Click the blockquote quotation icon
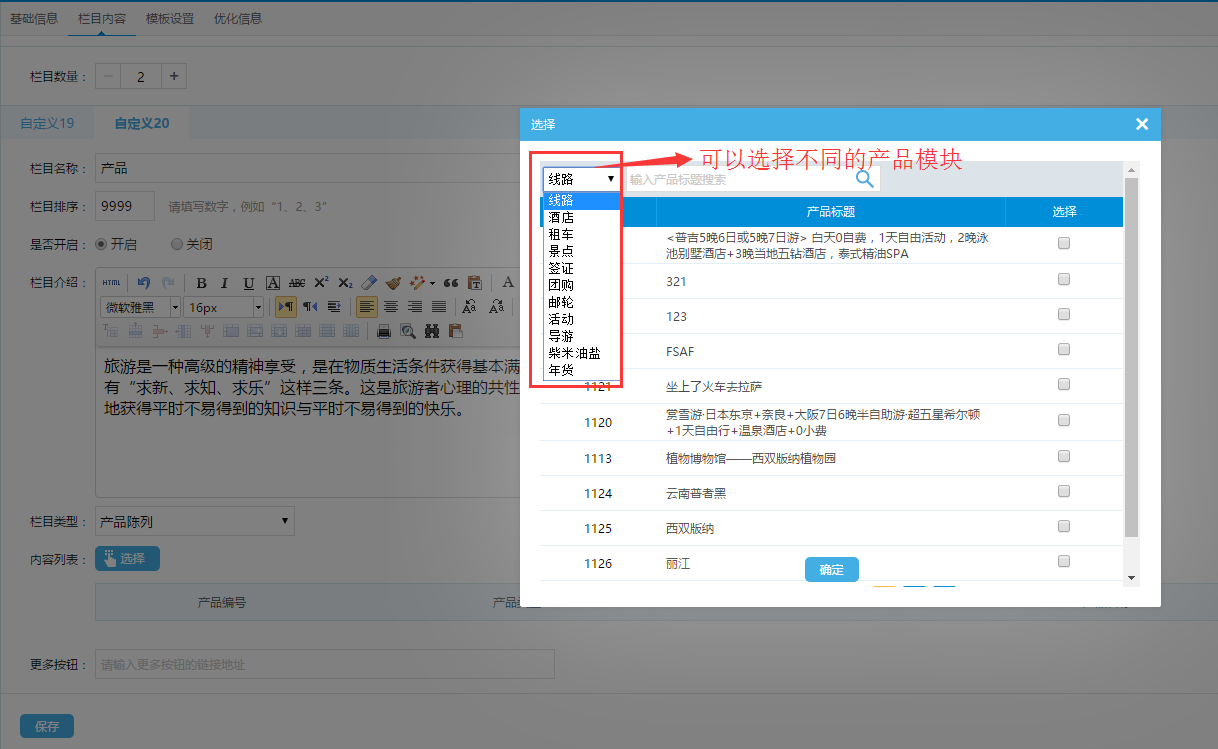Screen dimensions: 1218x749 click(x=450, y=283)
